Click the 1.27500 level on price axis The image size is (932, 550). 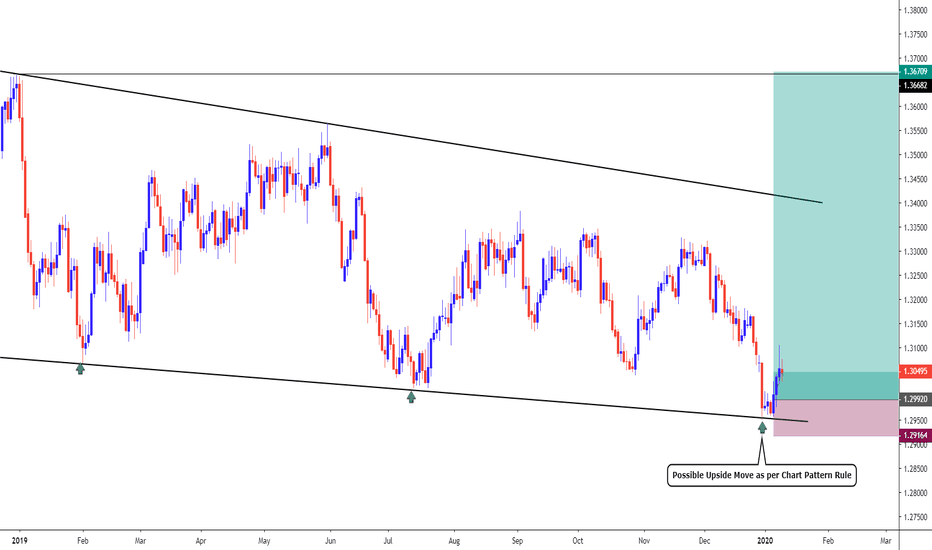click(x=914, y=517)
